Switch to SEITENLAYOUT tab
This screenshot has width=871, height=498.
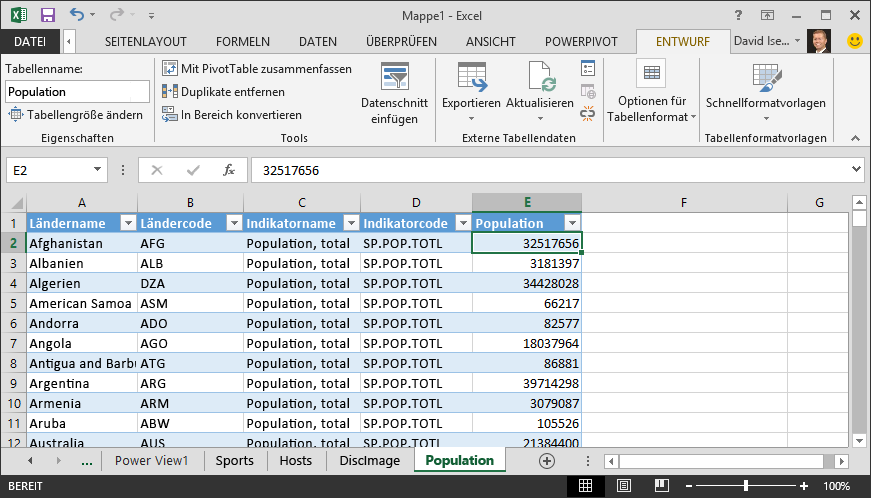pyautogui.click(x=146, y=42)
